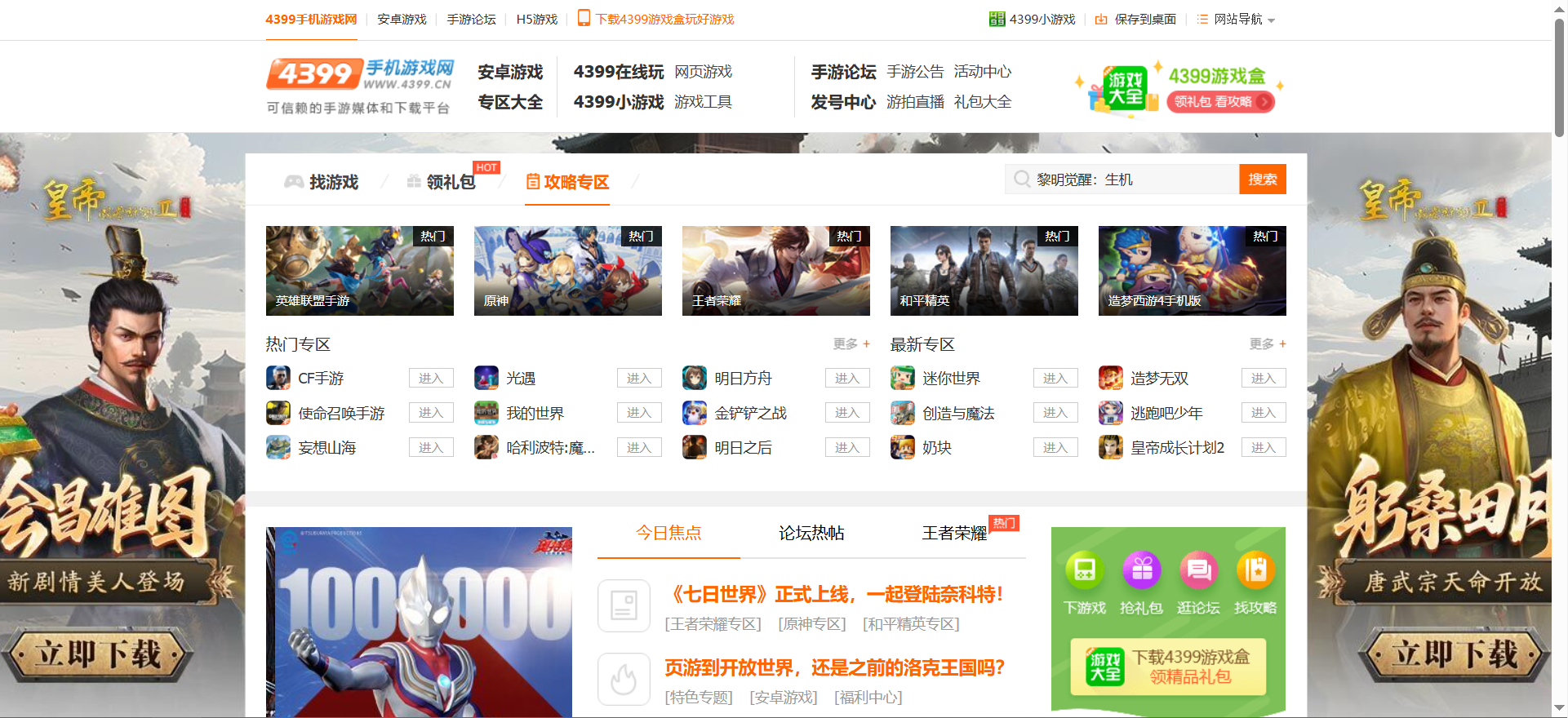Viewport: 1568px width, 718px height.
Task: Open the Ultraman 1000000 banner image
Action: pos(420,622)
